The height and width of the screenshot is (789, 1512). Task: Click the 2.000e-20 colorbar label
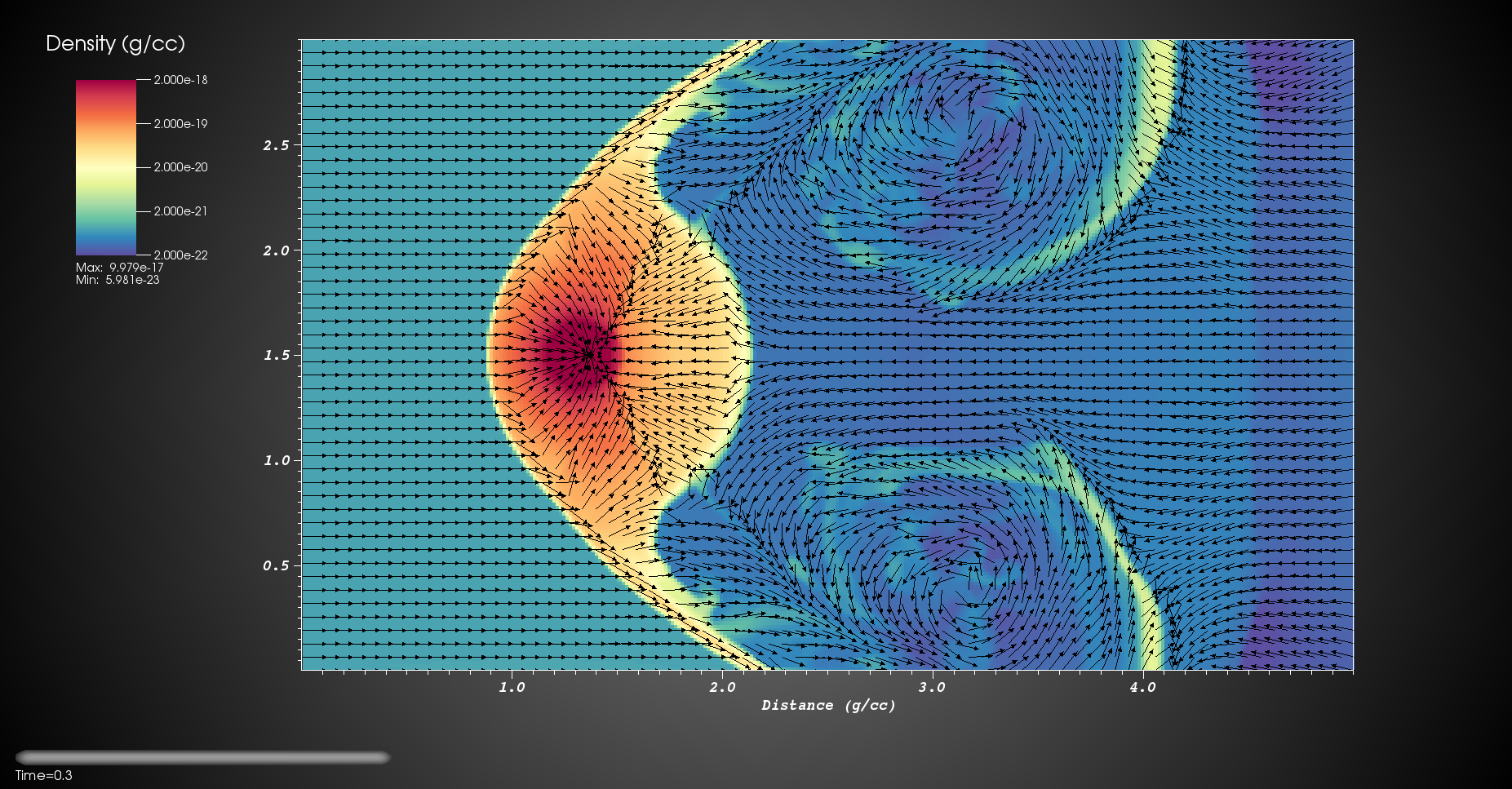180,167
